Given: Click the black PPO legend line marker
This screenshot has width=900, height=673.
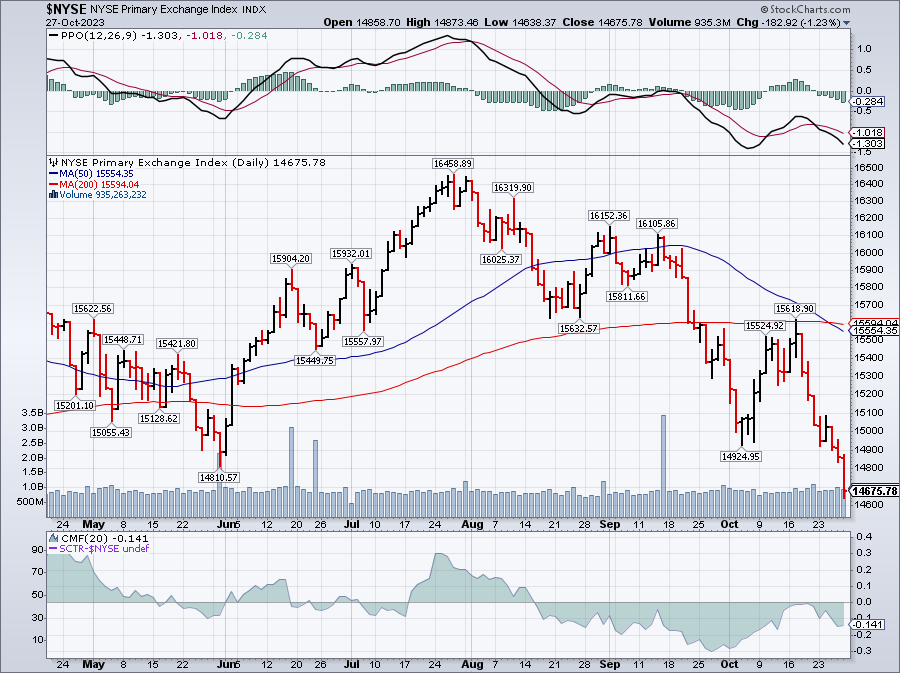Looking at the screenshot, I should (54, 36).
